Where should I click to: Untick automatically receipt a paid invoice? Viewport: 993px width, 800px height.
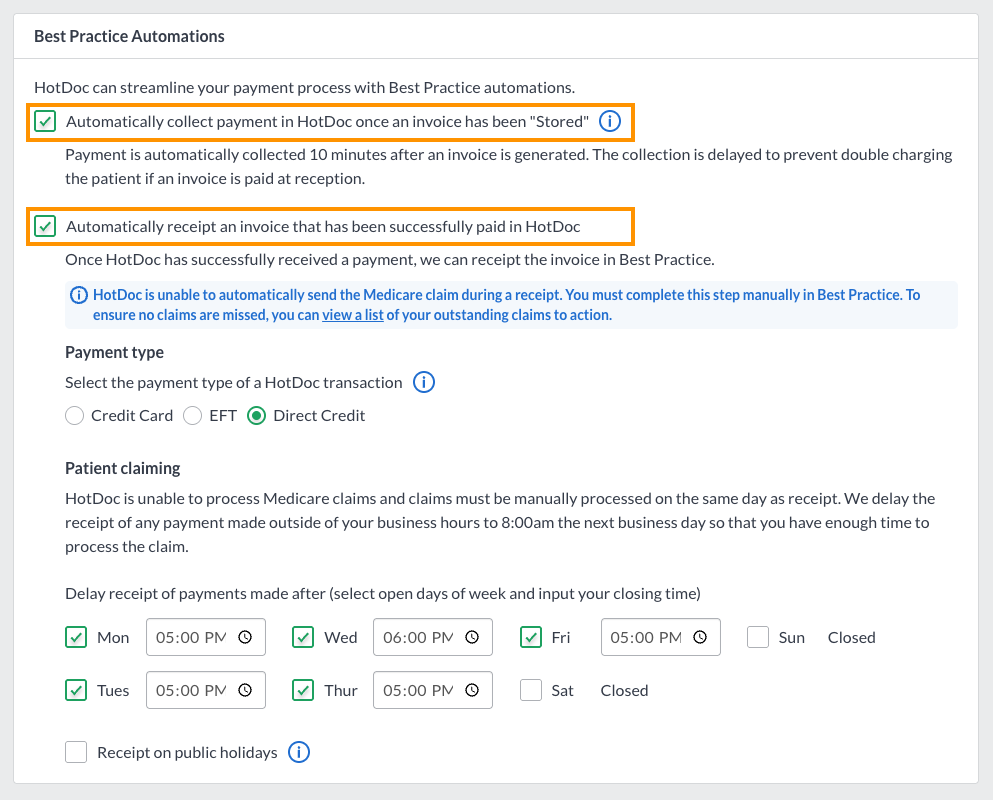(x=45, y=226)
